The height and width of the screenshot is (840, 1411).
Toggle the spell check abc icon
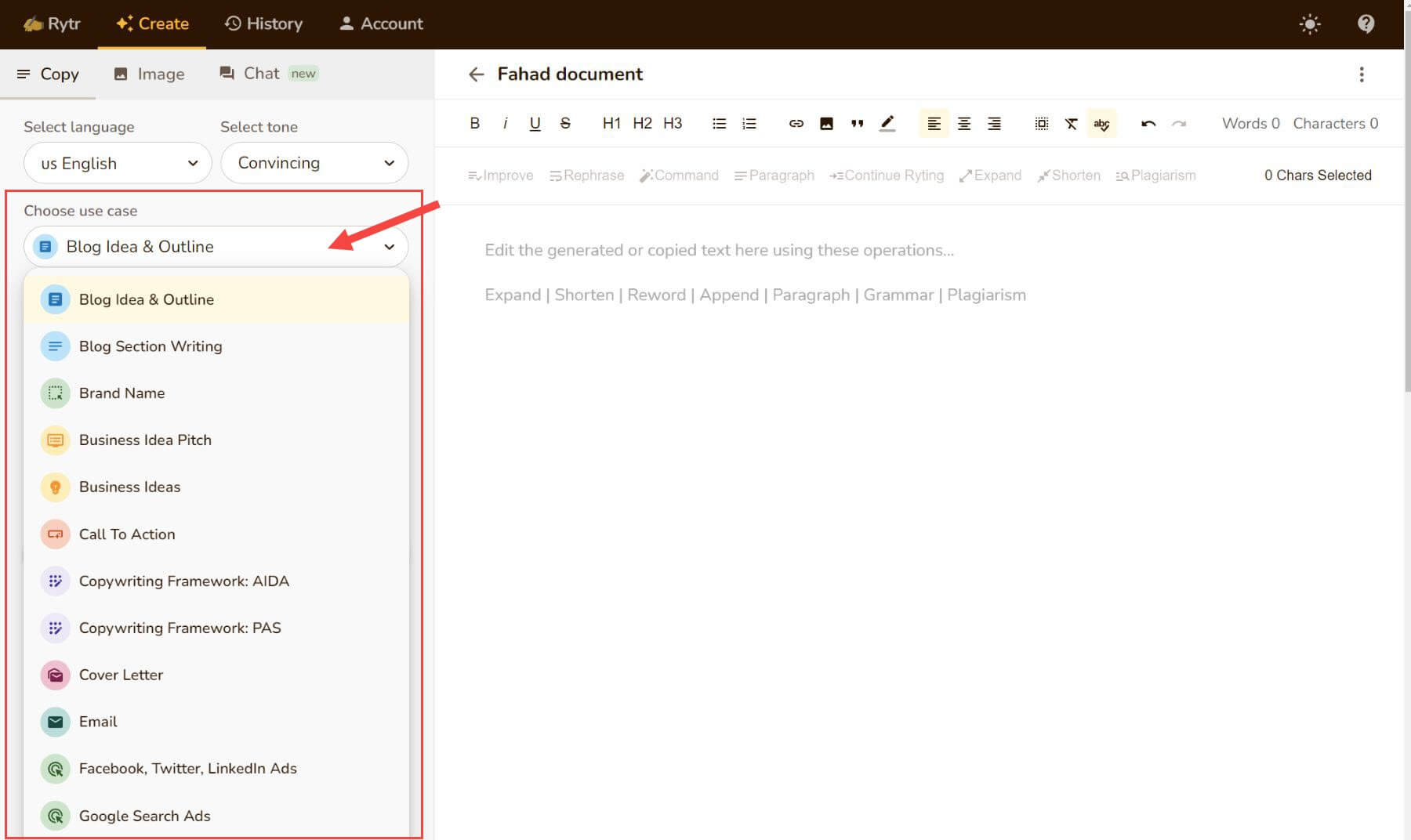pos(1101,123)
